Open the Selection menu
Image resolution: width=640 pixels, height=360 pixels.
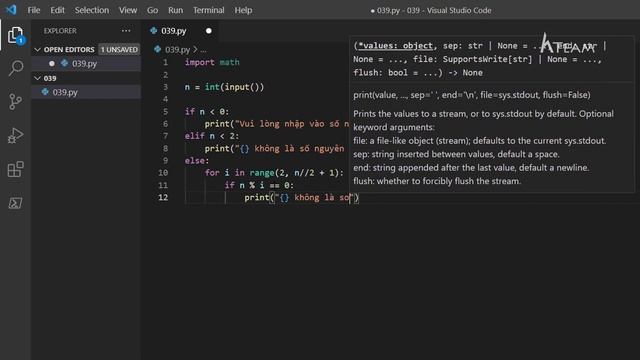(91, 10)
